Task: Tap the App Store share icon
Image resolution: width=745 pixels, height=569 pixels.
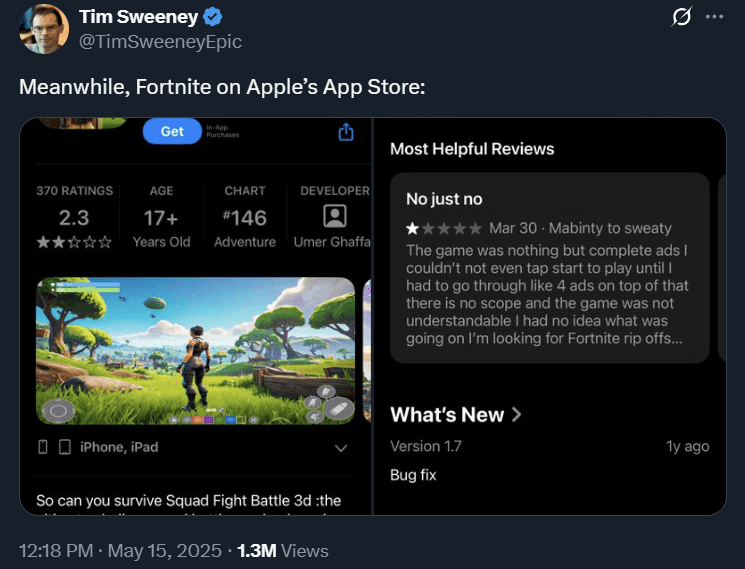Action: (346, 132)
